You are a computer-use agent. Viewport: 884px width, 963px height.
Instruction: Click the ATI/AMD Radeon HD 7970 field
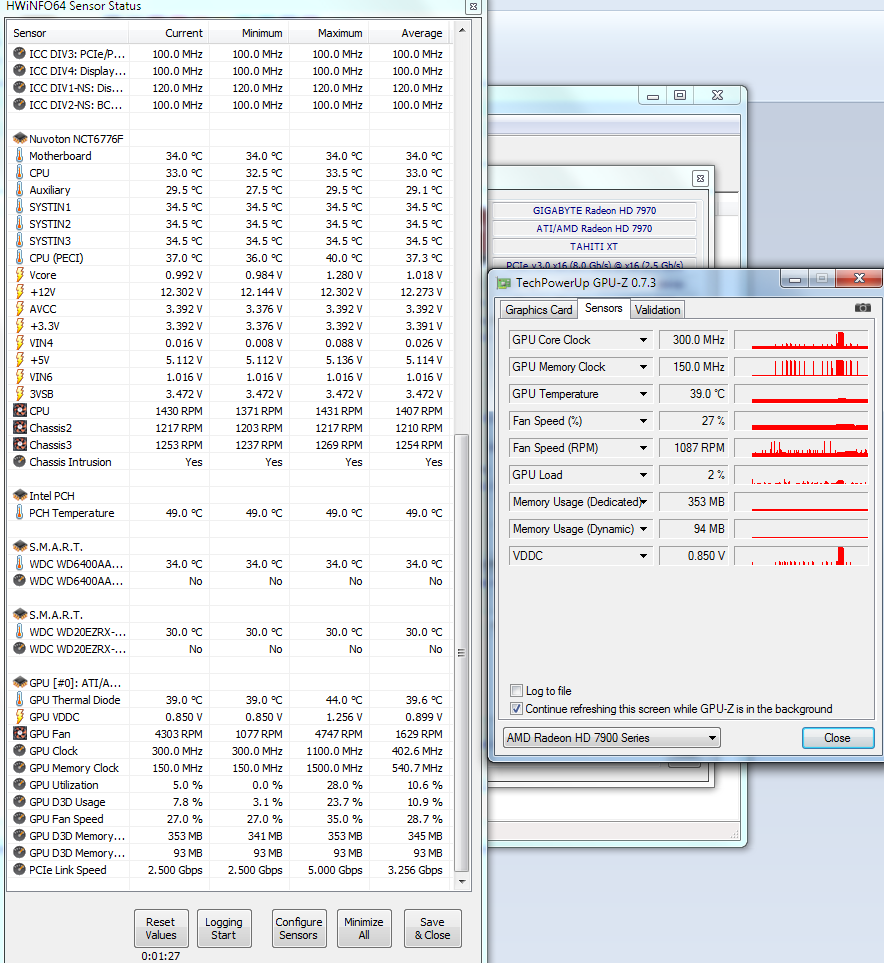(x=594, y=228)
